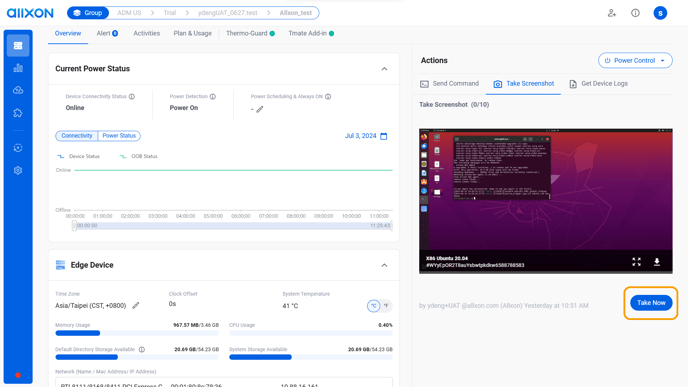This screenshot has width=688, height=387.
Task: Open the Jul 3, 2024 date picker
Action: click(x=366, y=136)
